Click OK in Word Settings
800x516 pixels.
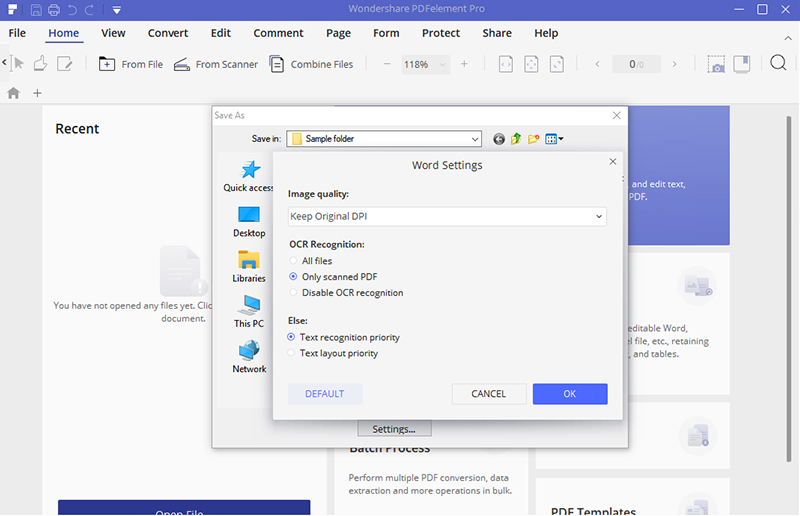pos(570,394)
